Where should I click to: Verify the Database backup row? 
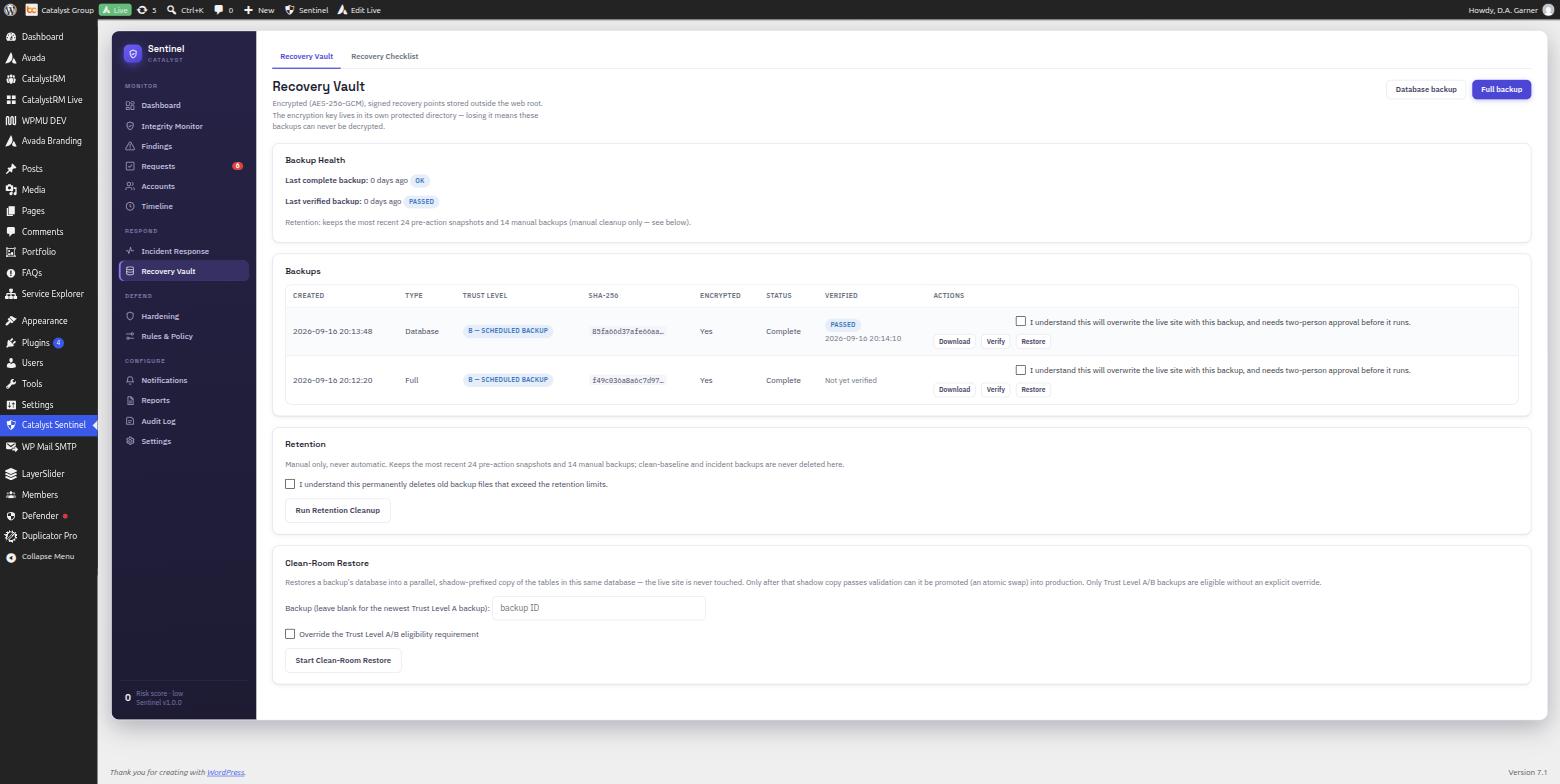pyautogui.click(x=995, y=341)
